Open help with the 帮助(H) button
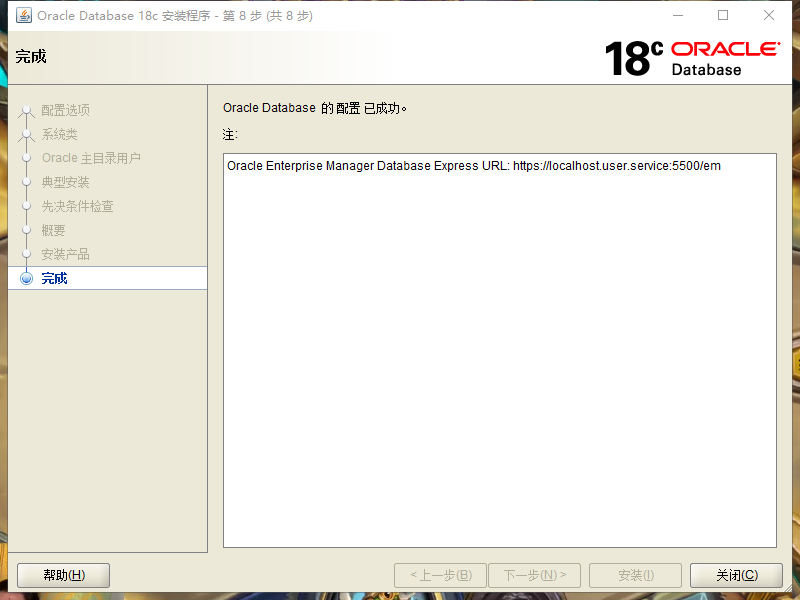Screen dimensions: 800x600 tap(64, 576)
